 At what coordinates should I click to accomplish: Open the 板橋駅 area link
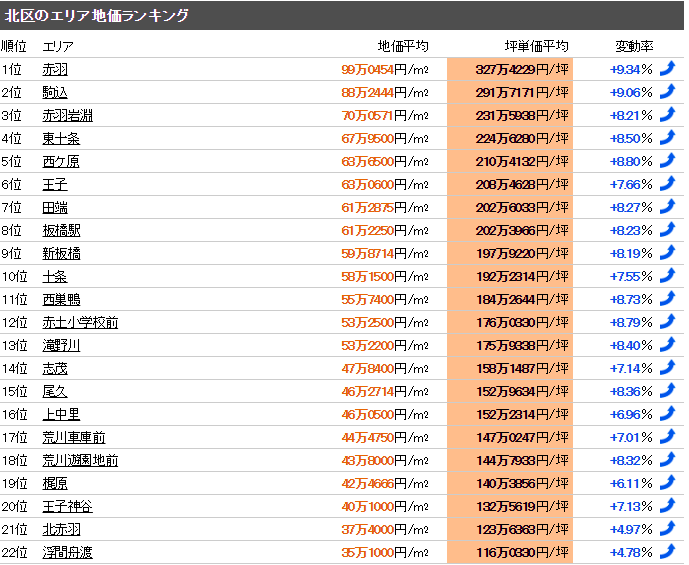[x=61, y=231]
